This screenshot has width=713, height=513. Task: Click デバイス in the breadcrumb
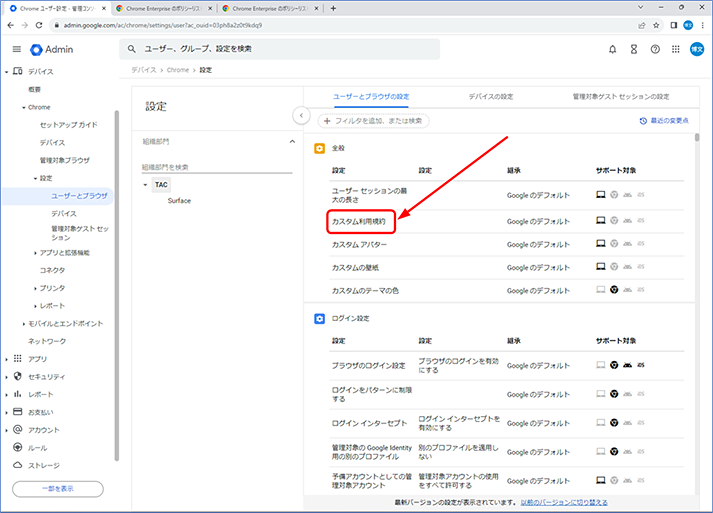pos(144,70)
